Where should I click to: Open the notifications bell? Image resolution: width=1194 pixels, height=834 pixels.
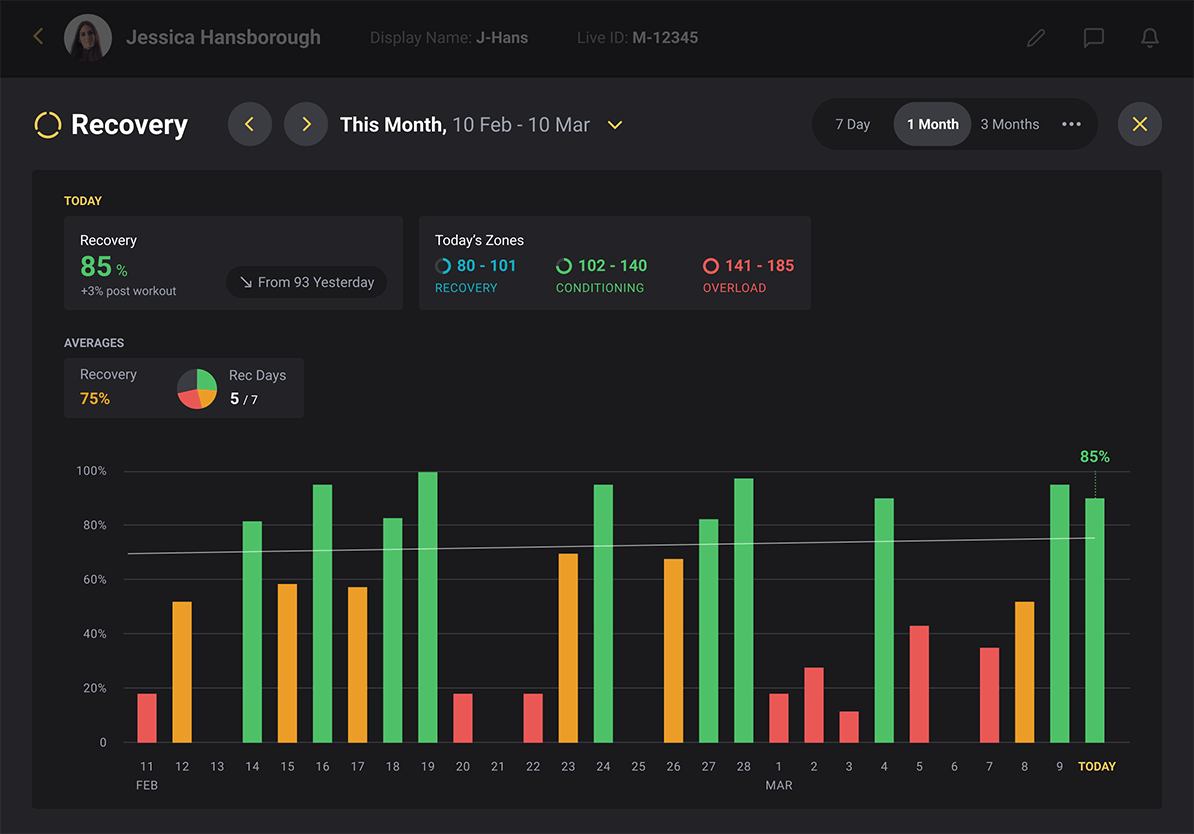pyautogui.click(x=1150, y=38)
